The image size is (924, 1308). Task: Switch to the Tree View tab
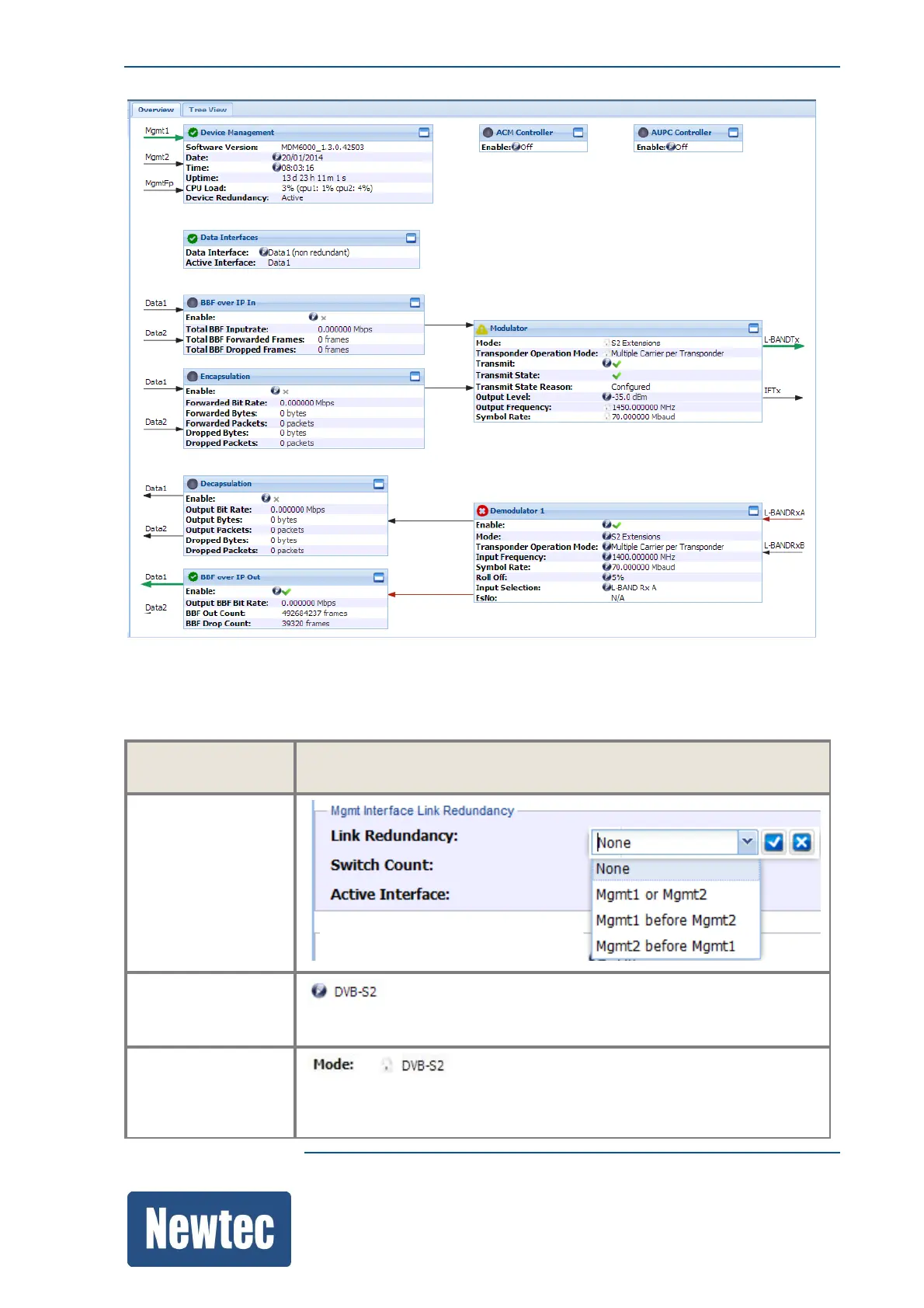(208, 110)
